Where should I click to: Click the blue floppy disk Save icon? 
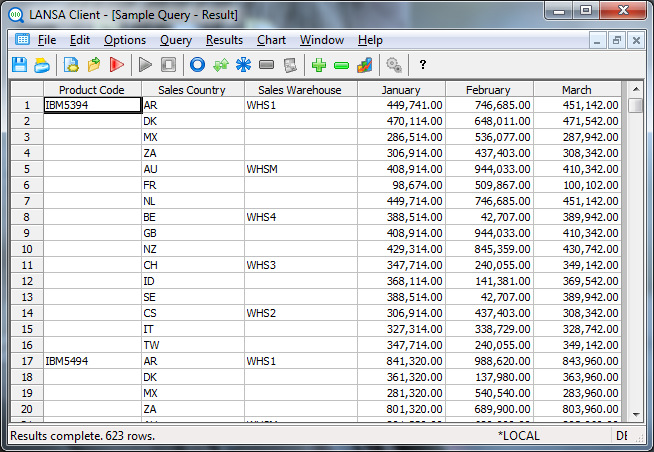pos(19,65)
